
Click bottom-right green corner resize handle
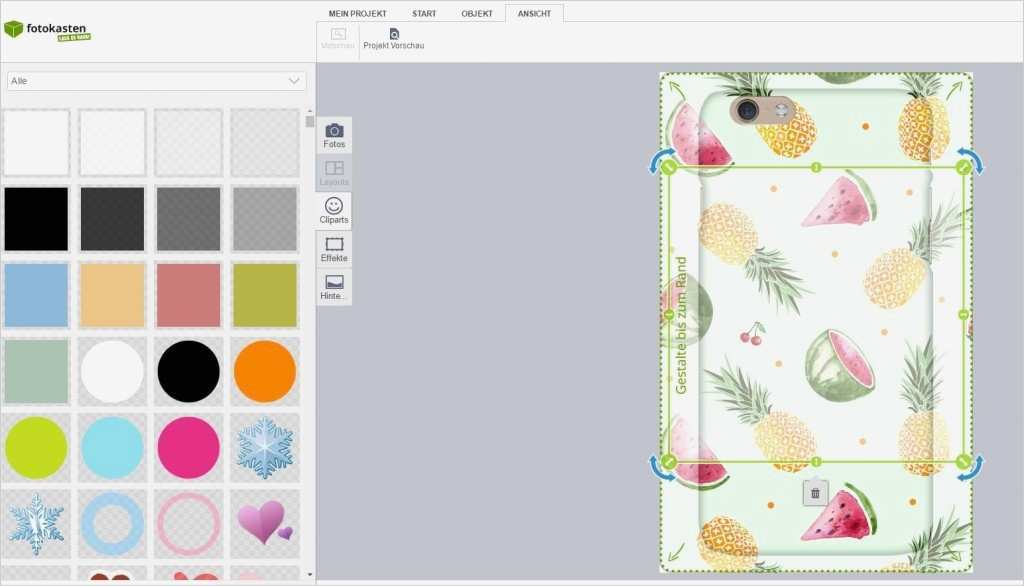(x=963, y=461)
